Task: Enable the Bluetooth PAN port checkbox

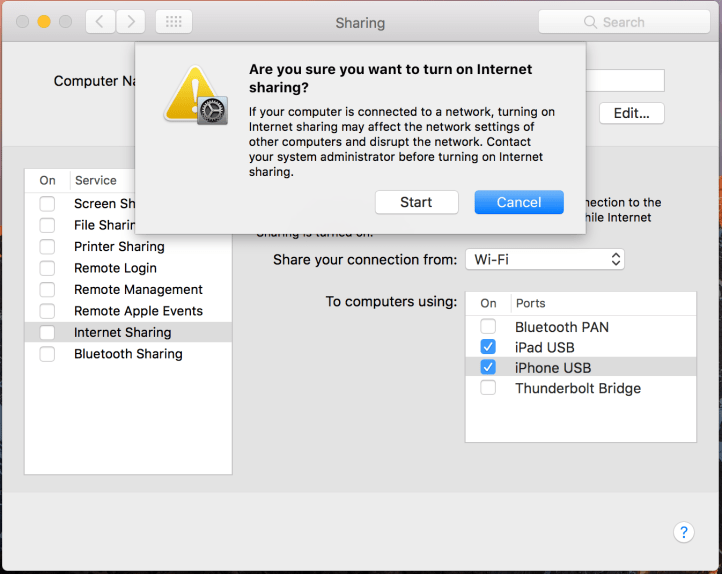Action: click(488, 327)
